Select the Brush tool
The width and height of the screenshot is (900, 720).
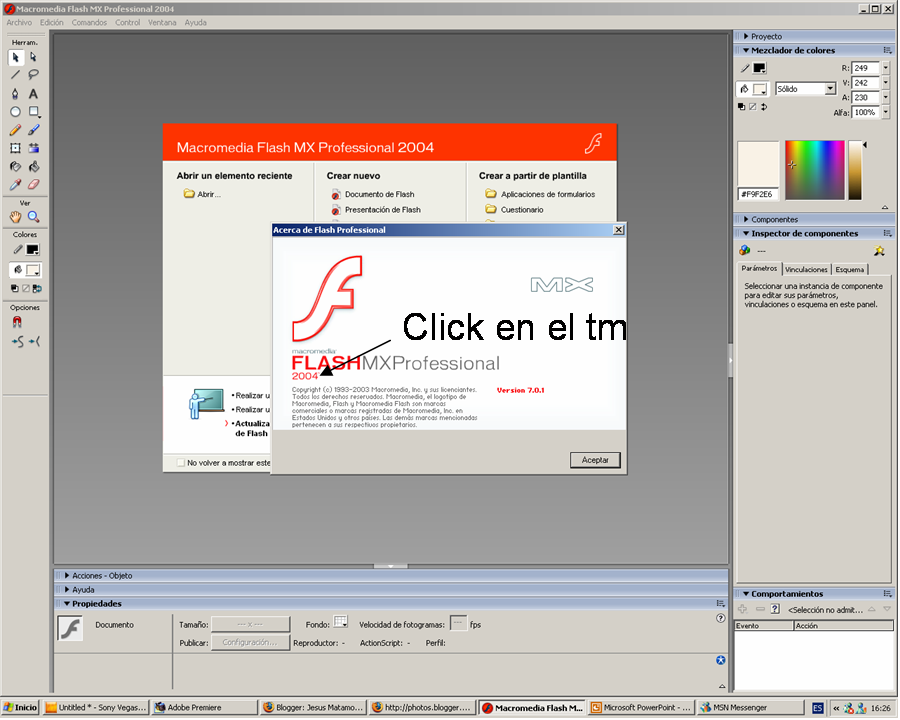click(33, 130)
